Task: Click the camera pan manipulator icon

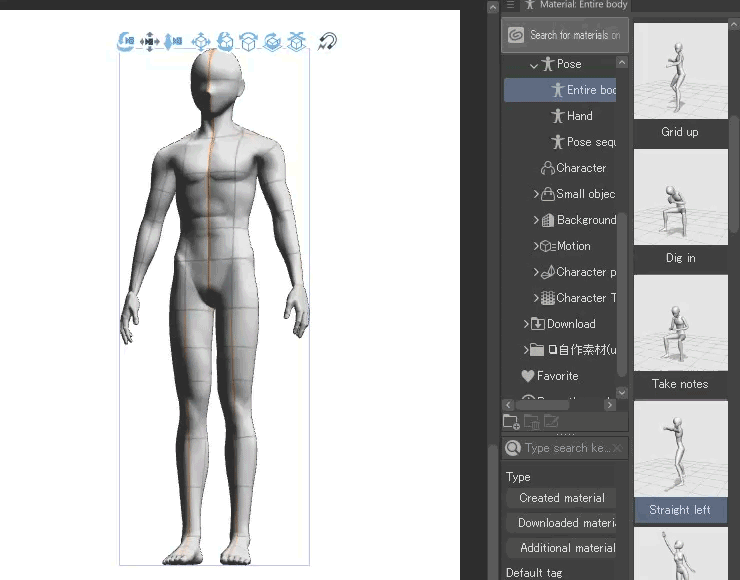Action: (x=150, y=42)
